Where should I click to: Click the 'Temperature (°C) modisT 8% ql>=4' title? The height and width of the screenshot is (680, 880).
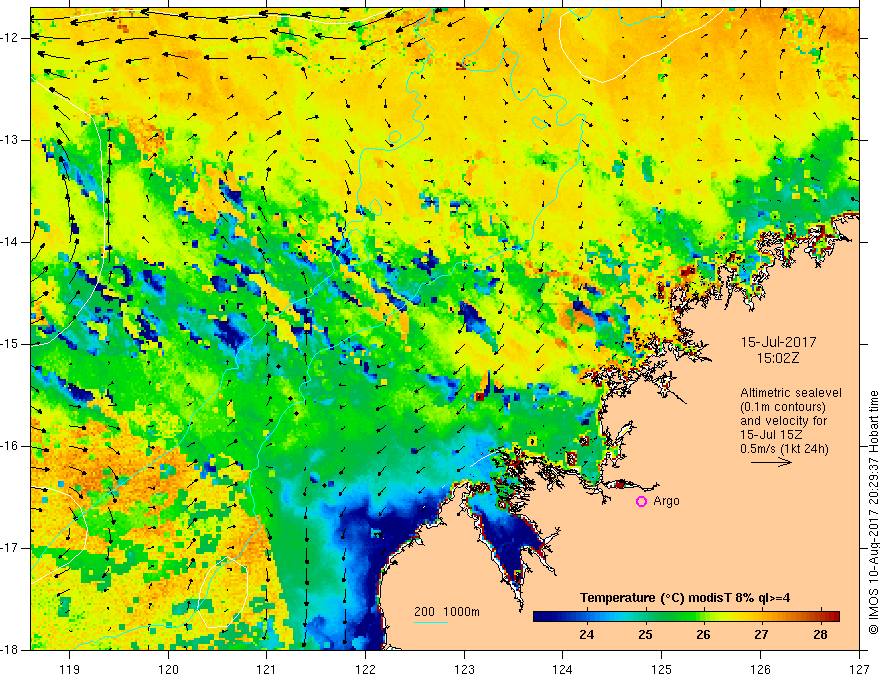[x=685, y=598]
